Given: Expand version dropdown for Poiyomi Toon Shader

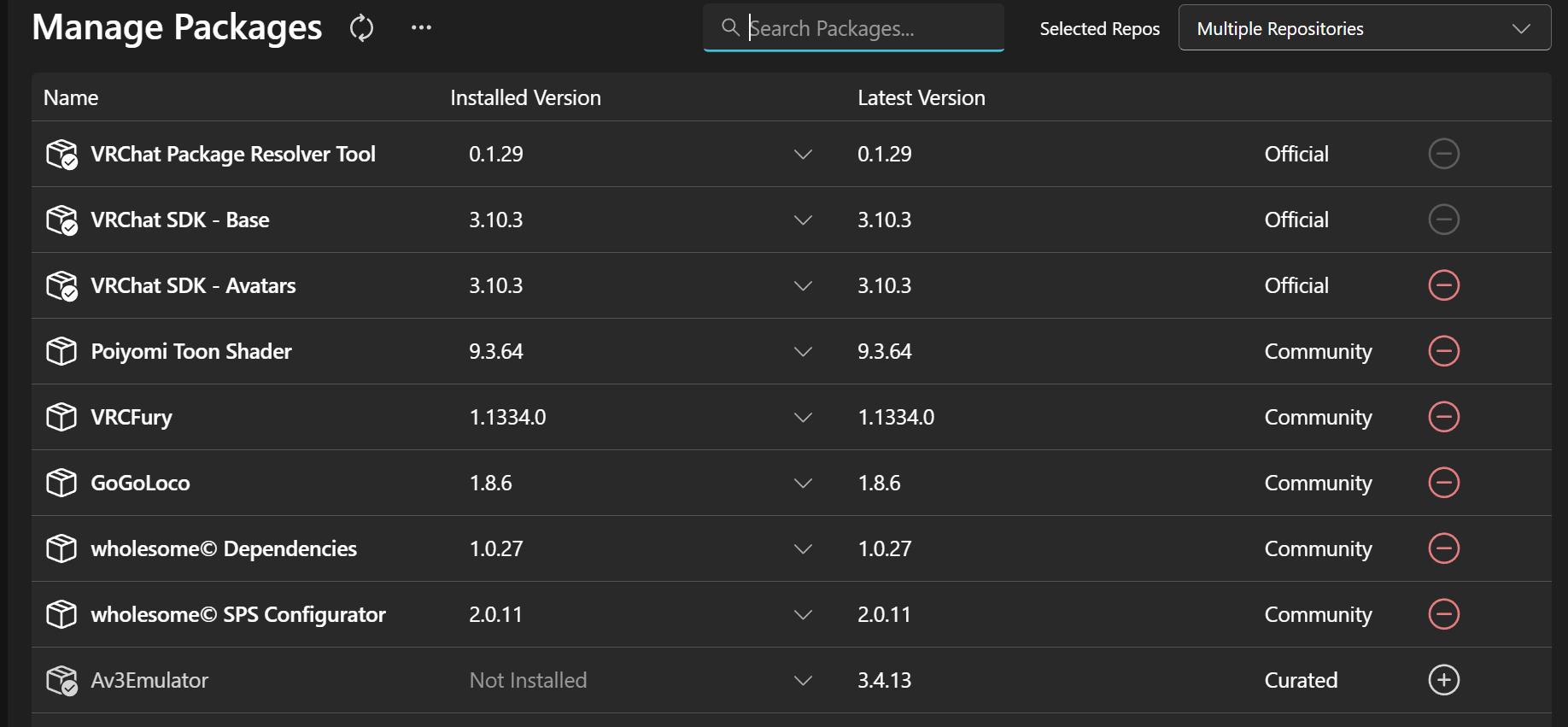Looking at the screenshot, I should click(803, 352).
